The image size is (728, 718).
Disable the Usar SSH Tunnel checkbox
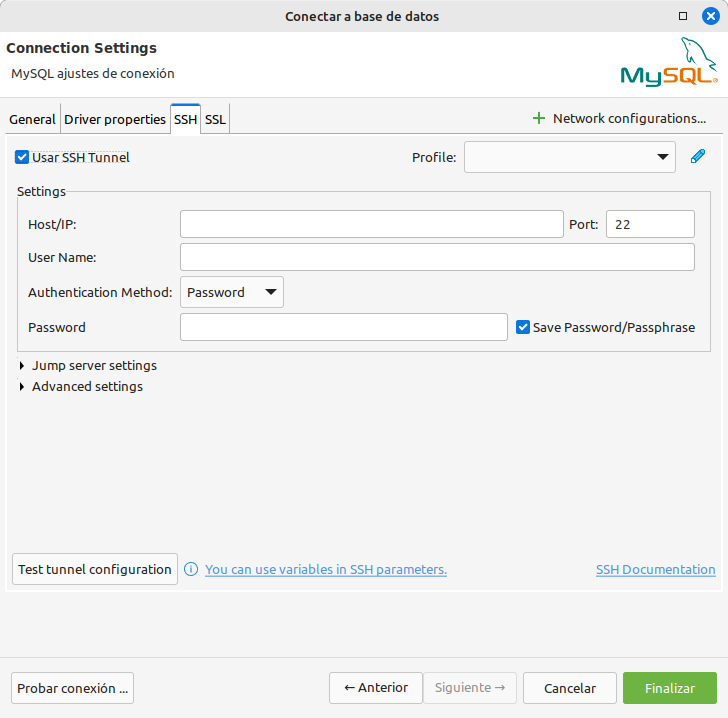[22, 157]
